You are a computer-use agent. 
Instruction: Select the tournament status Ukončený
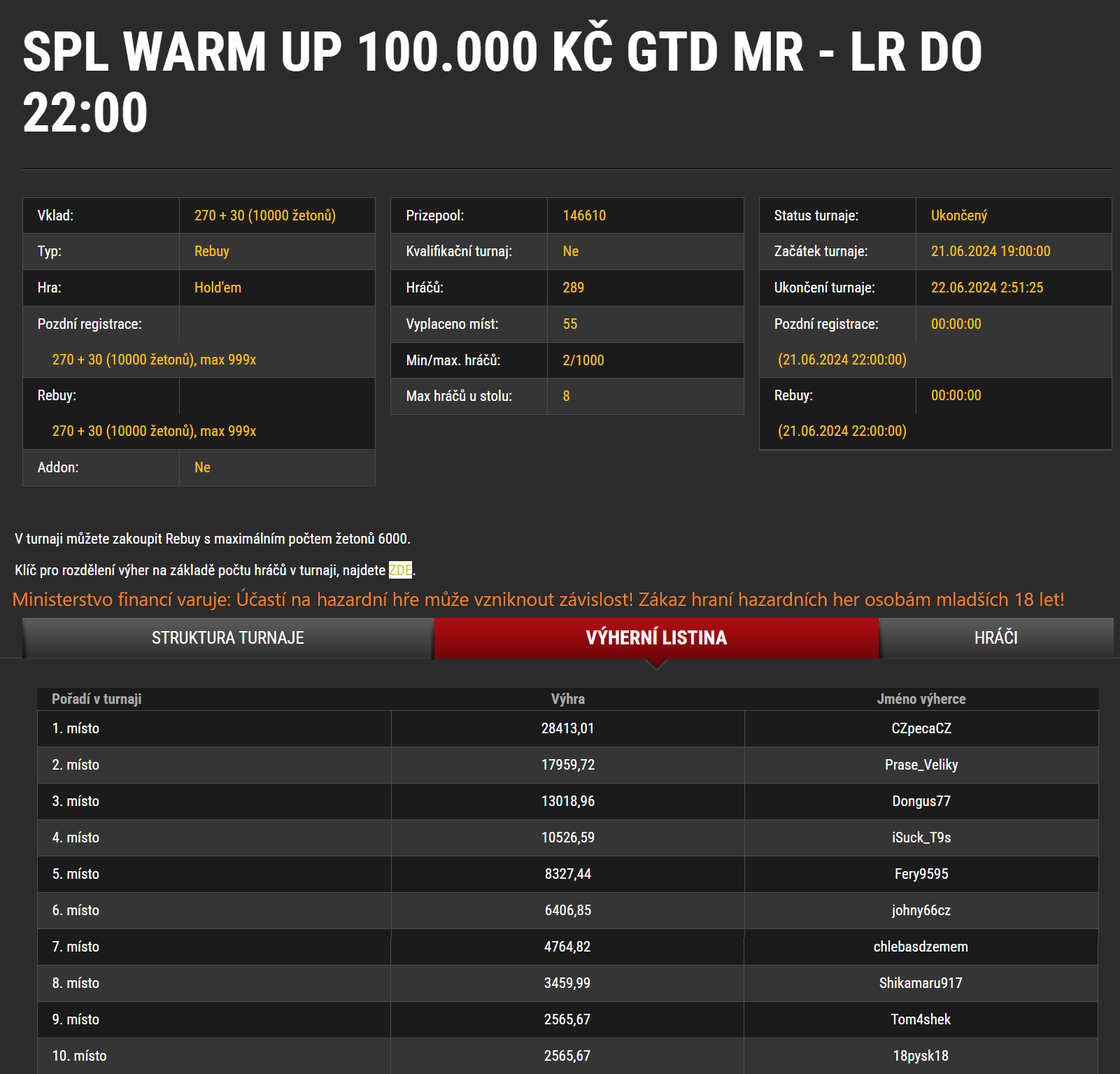[960, 215]
